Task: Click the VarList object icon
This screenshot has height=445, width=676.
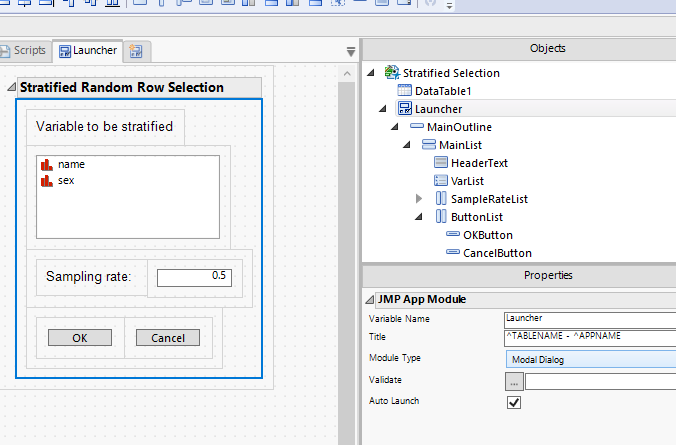Action: (440, 181)
